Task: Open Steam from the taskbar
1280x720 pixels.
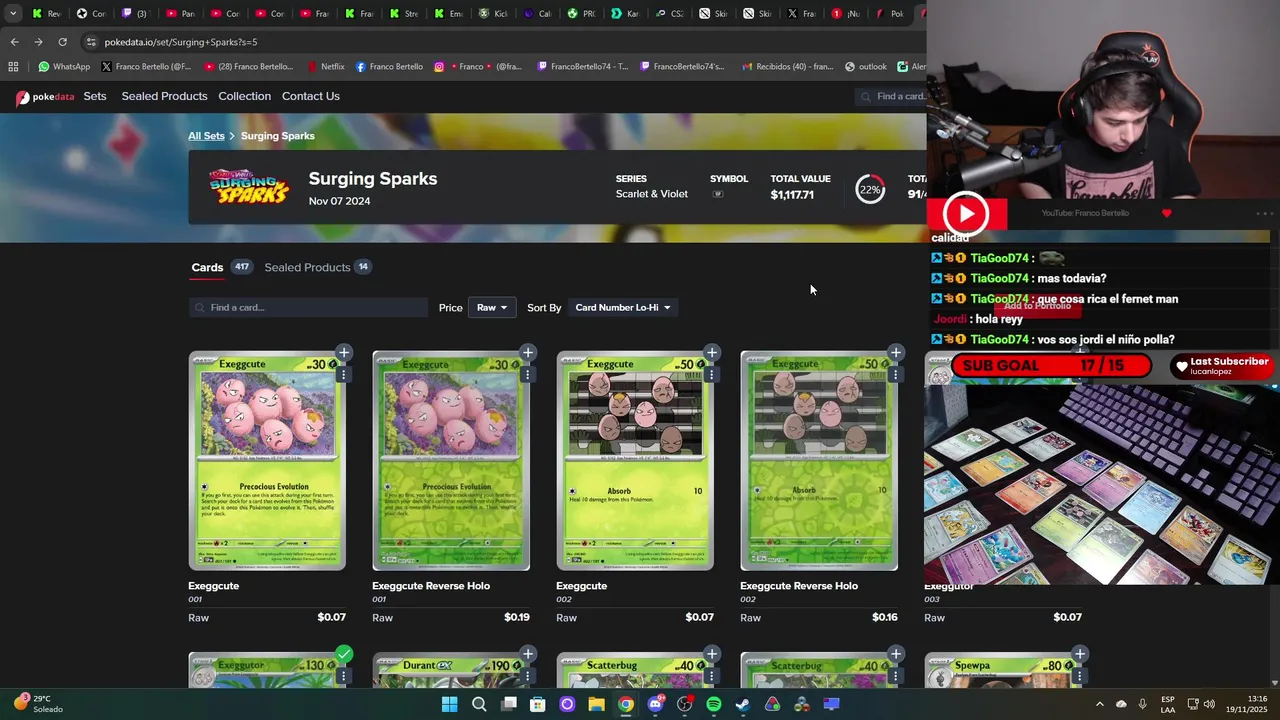Action: point(743,704)
